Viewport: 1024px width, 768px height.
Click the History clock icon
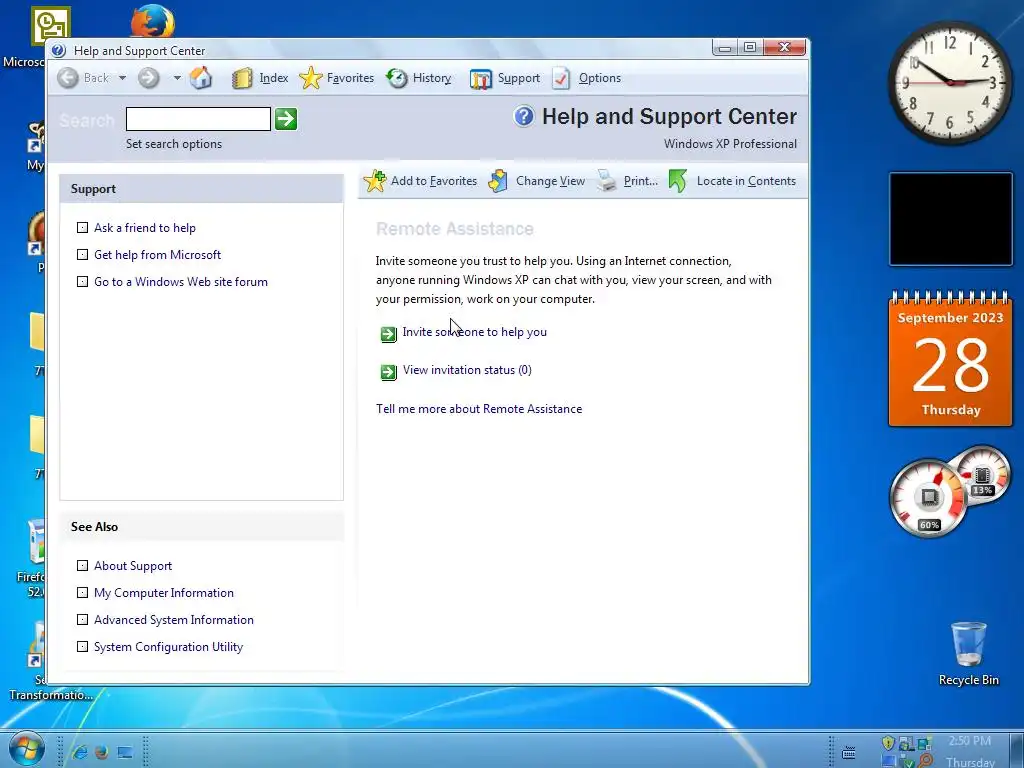point(396,78)
